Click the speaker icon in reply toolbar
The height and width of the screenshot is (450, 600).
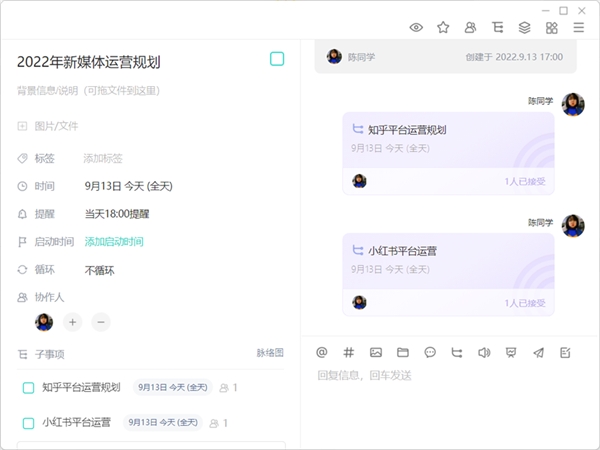click(x=484, y=352)
